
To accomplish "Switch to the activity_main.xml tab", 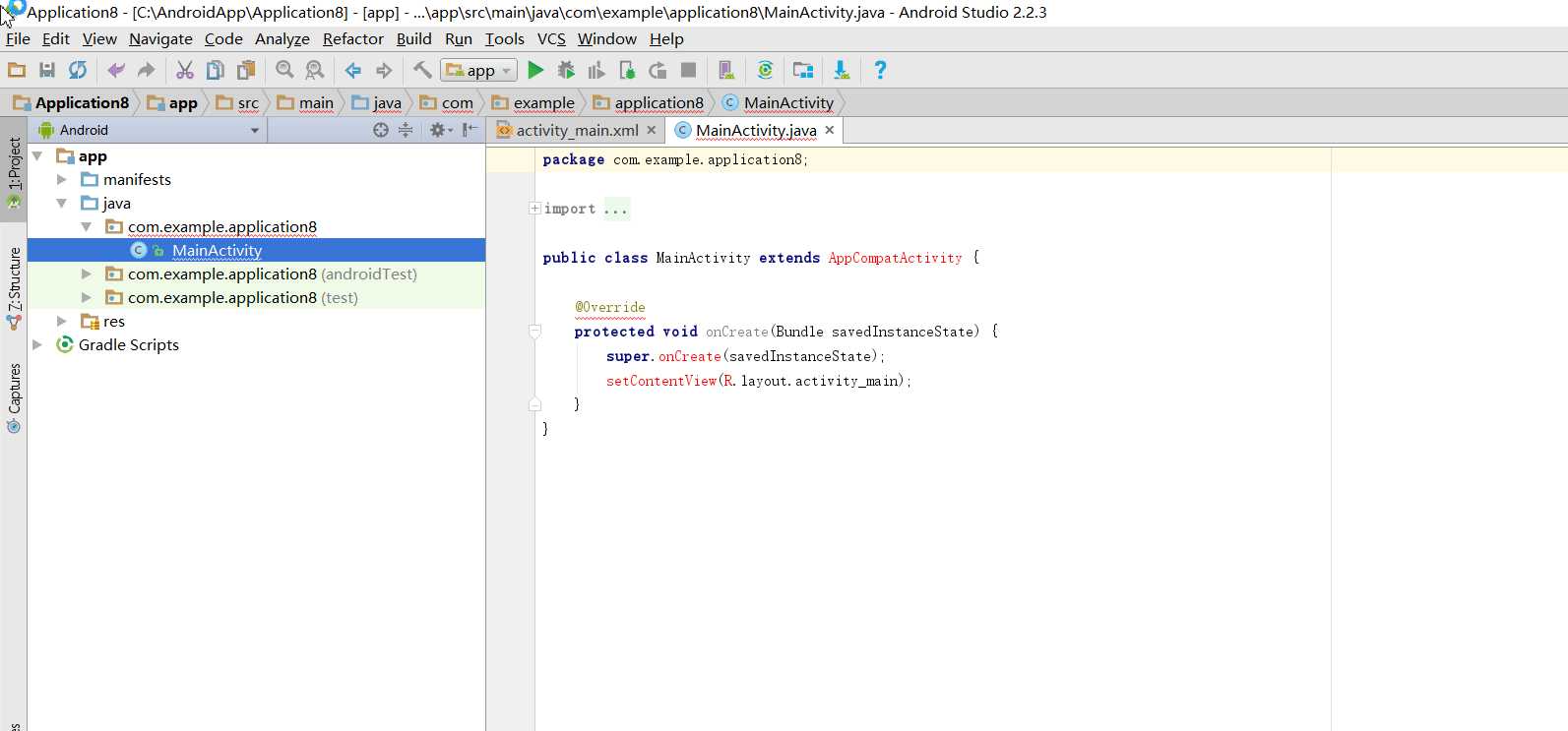I will 577,130.
